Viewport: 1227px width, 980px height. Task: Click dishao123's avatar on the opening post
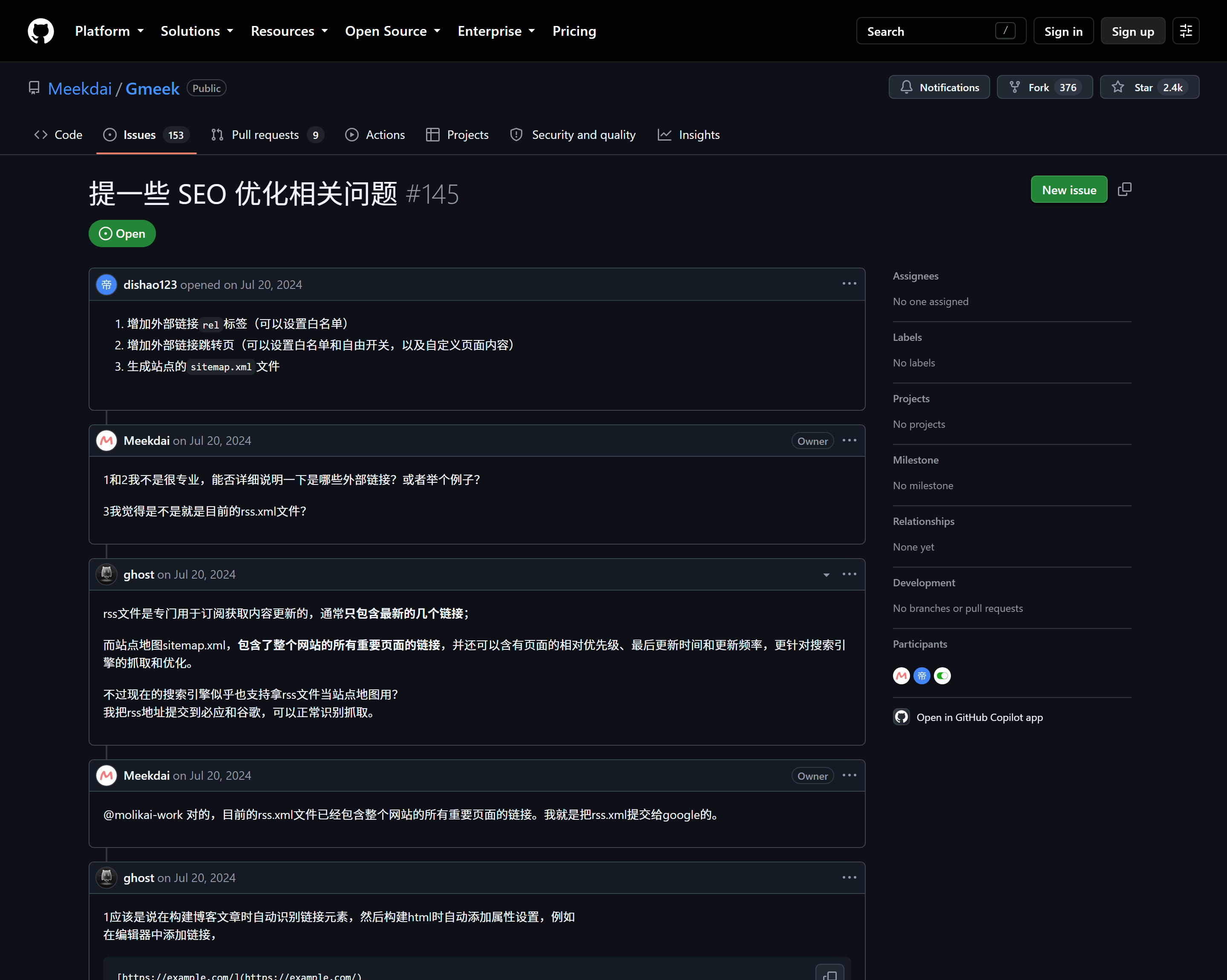tap(107, 285)
